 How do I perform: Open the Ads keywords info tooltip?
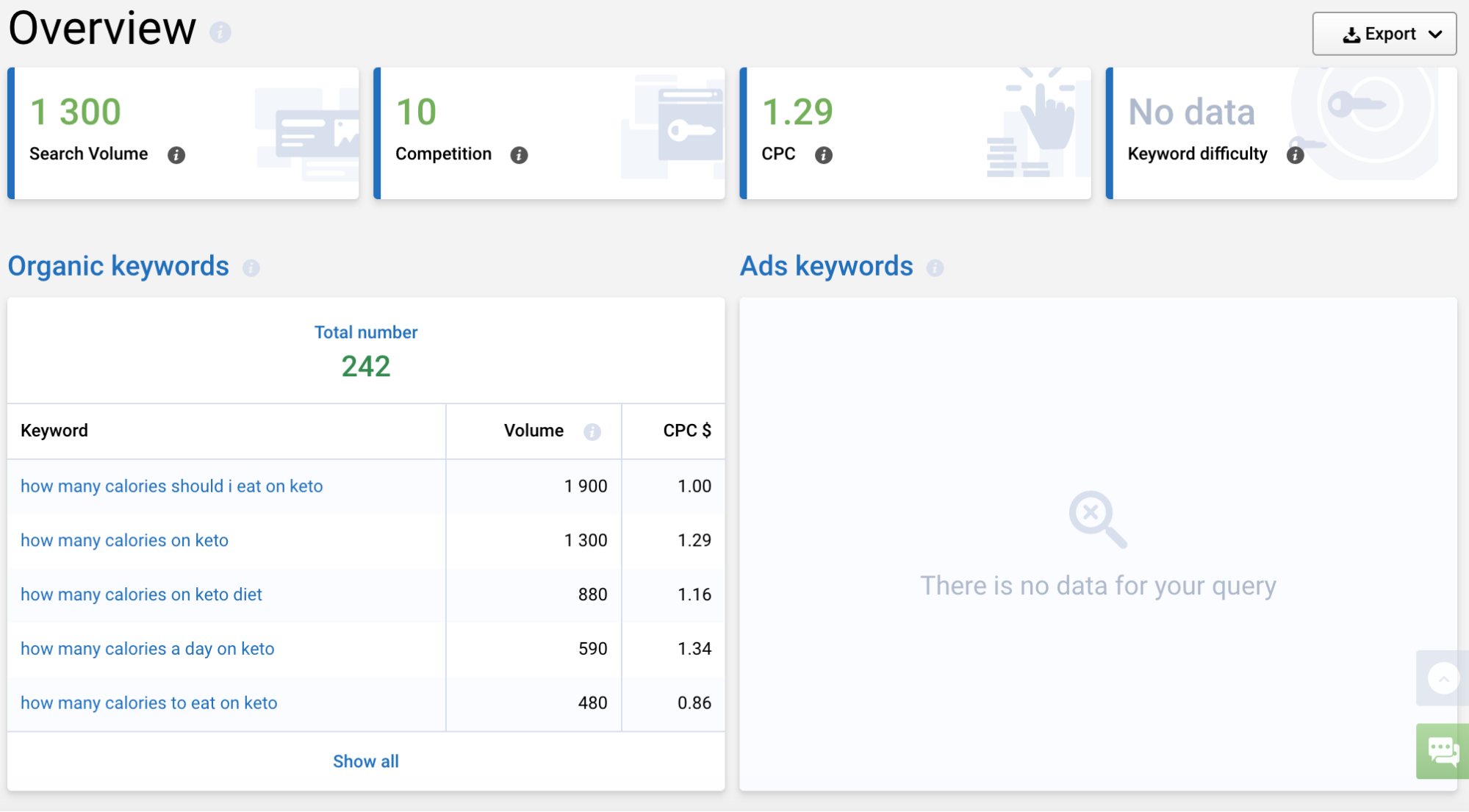[935, 267]
